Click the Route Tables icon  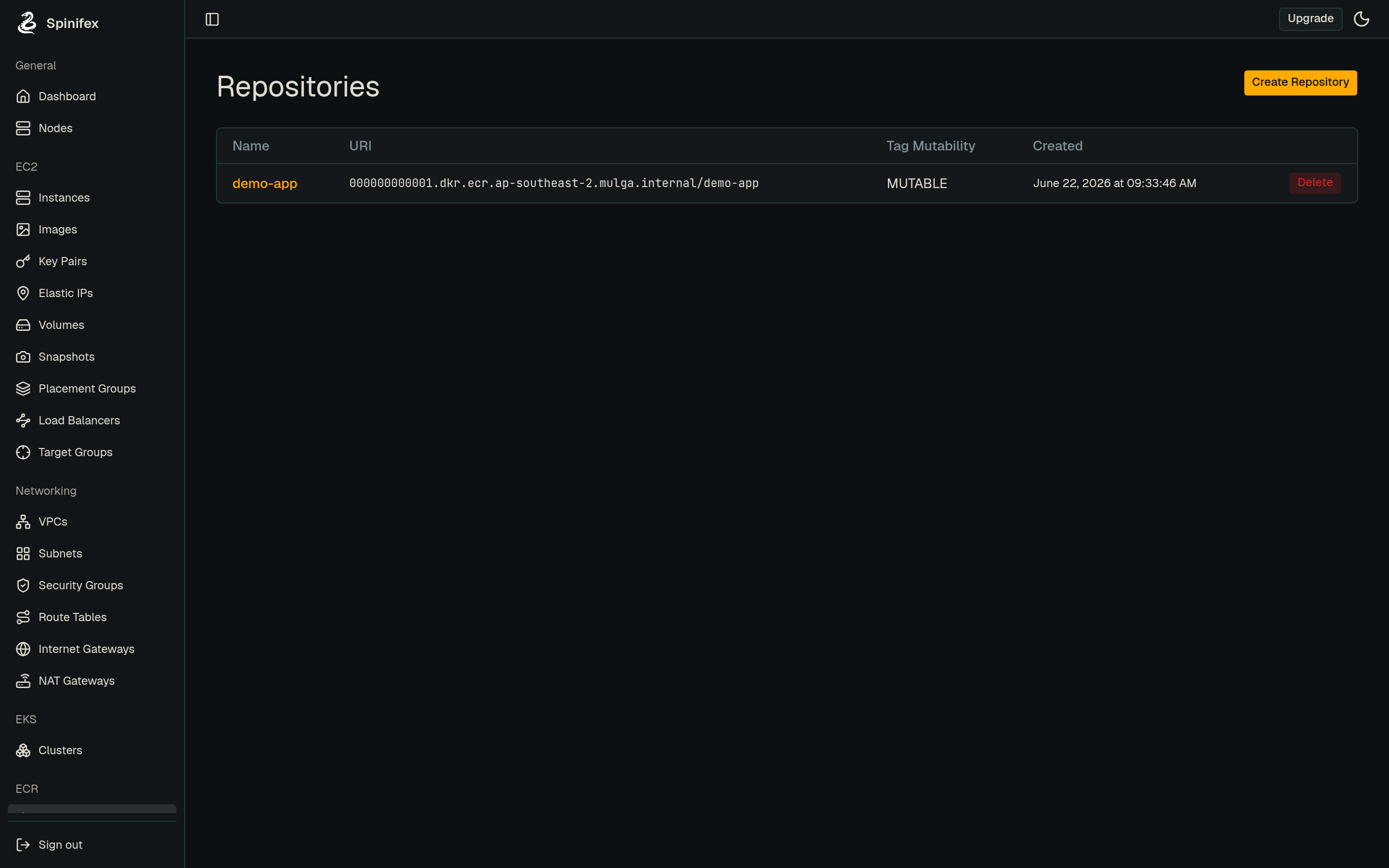23,617
